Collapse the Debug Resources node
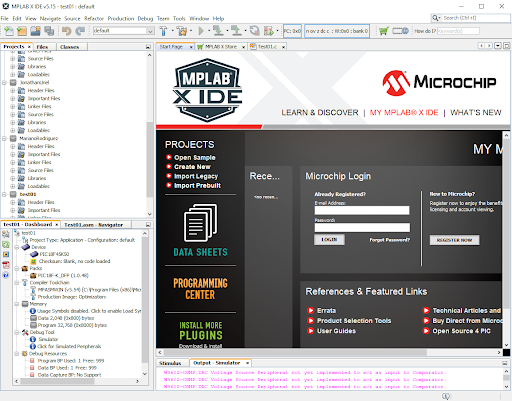Screen dimensions: 512x401 pyautogui.click(x=17, y=353)
